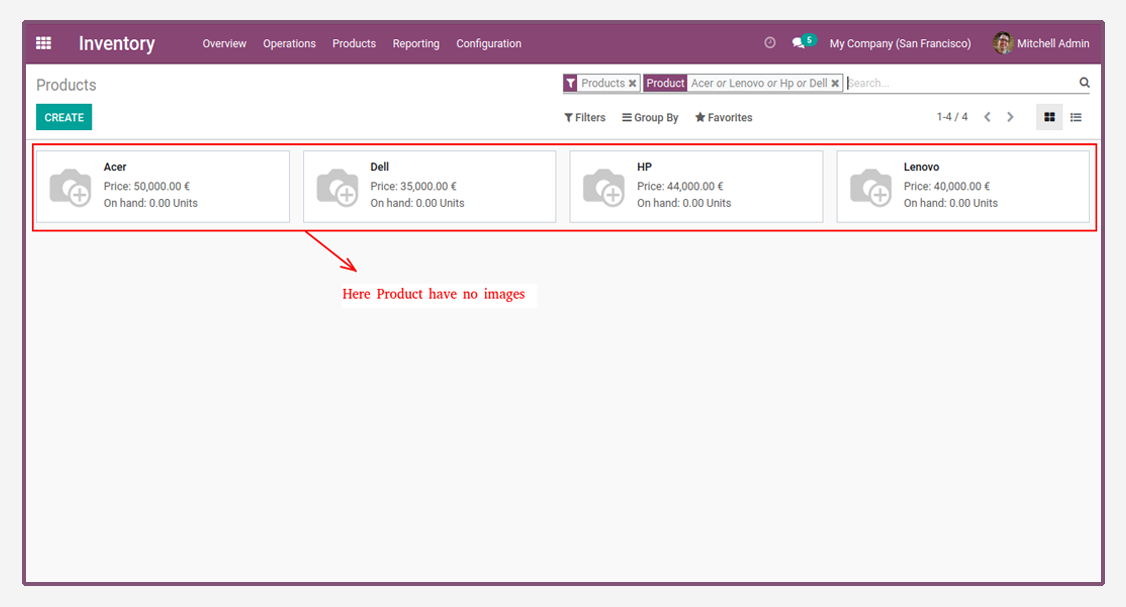Click the 1-4 / 4 pager counter
The image size is (1126, 607).
[952, 116]
